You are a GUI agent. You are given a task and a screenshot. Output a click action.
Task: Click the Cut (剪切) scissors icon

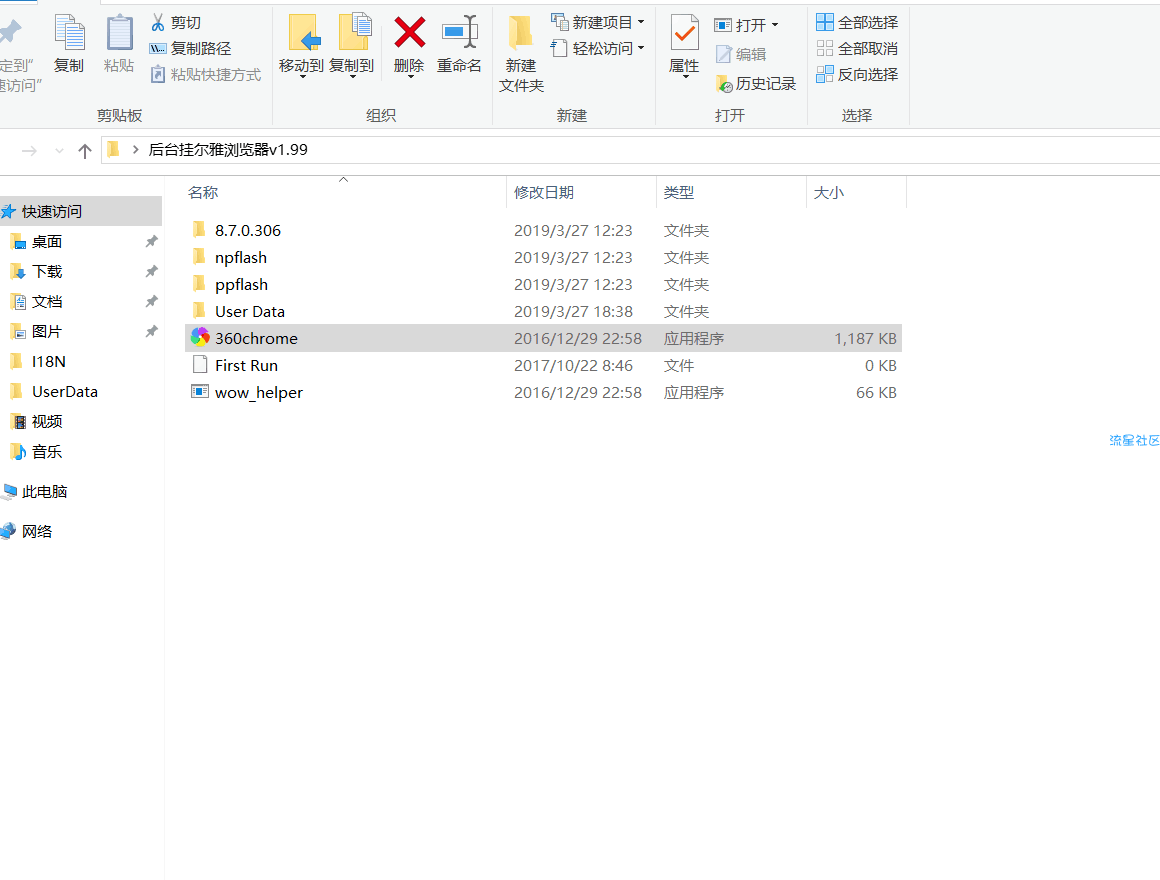coord(158,23)
